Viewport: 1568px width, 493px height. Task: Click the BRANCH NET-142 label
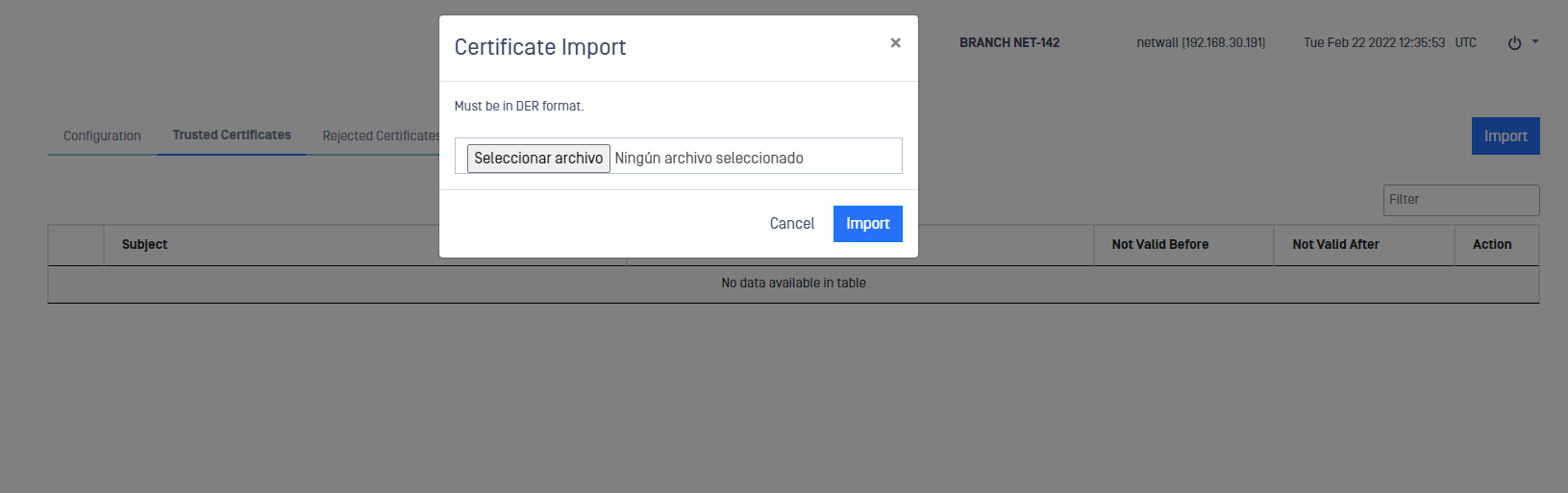click(x=1009, y=42)
